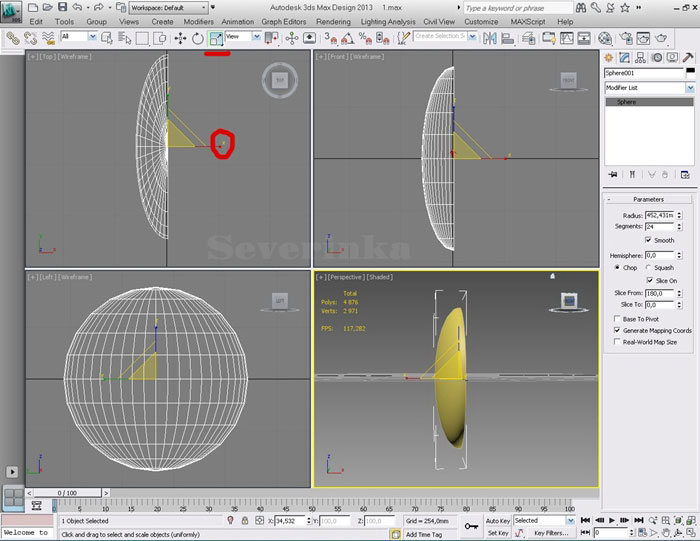This screenshot has height=541, width=700.
Task: Switch to the Hierarchy panel icon
Action: (641, 58)
